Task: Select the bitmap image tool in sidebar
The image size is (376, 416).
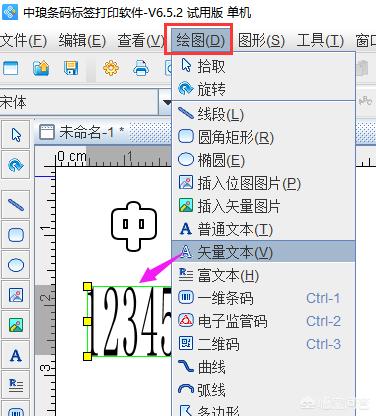Action: pyautogui.click(x=16, y=295)
